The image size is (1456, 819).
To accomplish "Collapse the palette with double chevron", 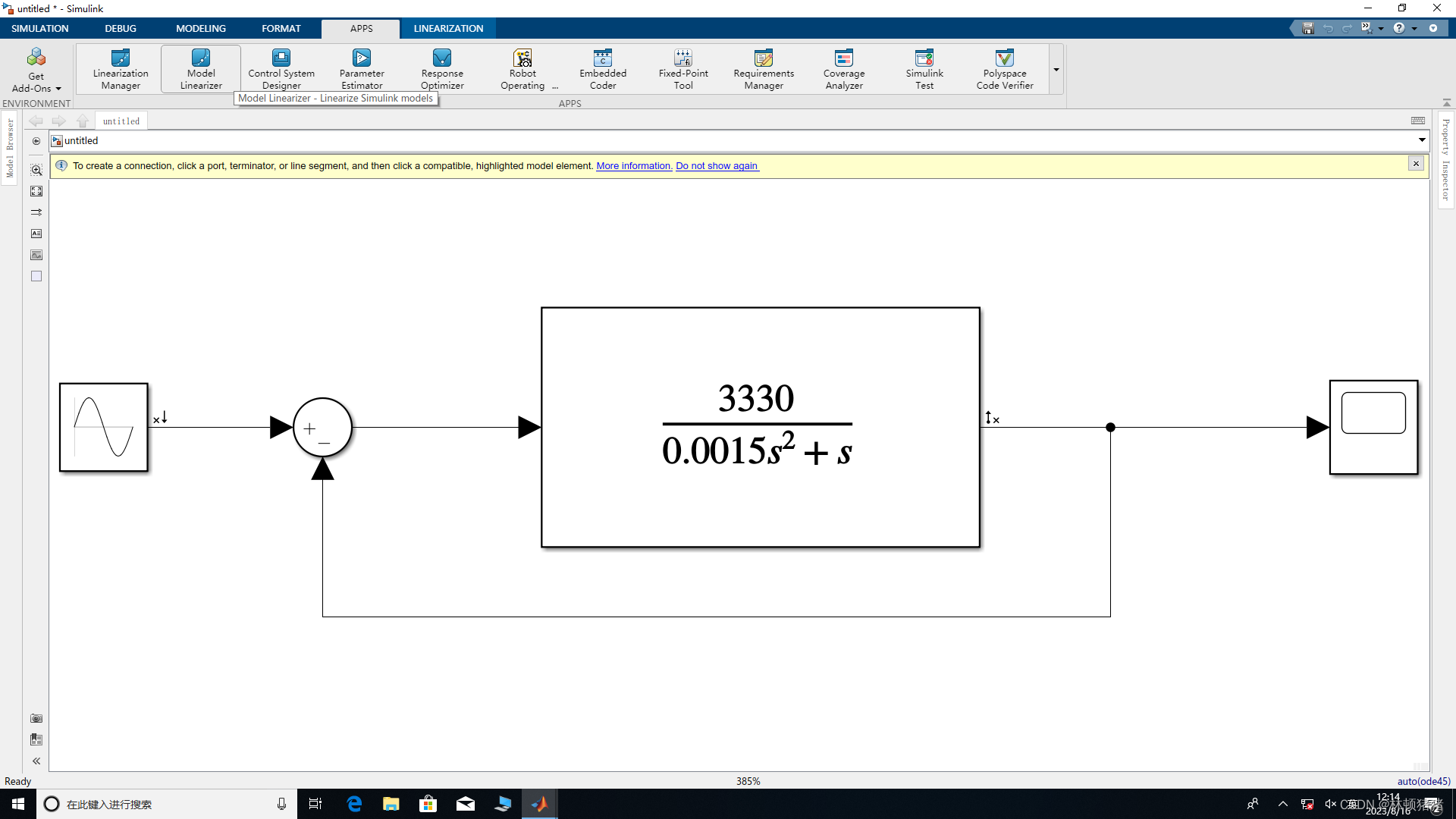I will tap(36, 761).
